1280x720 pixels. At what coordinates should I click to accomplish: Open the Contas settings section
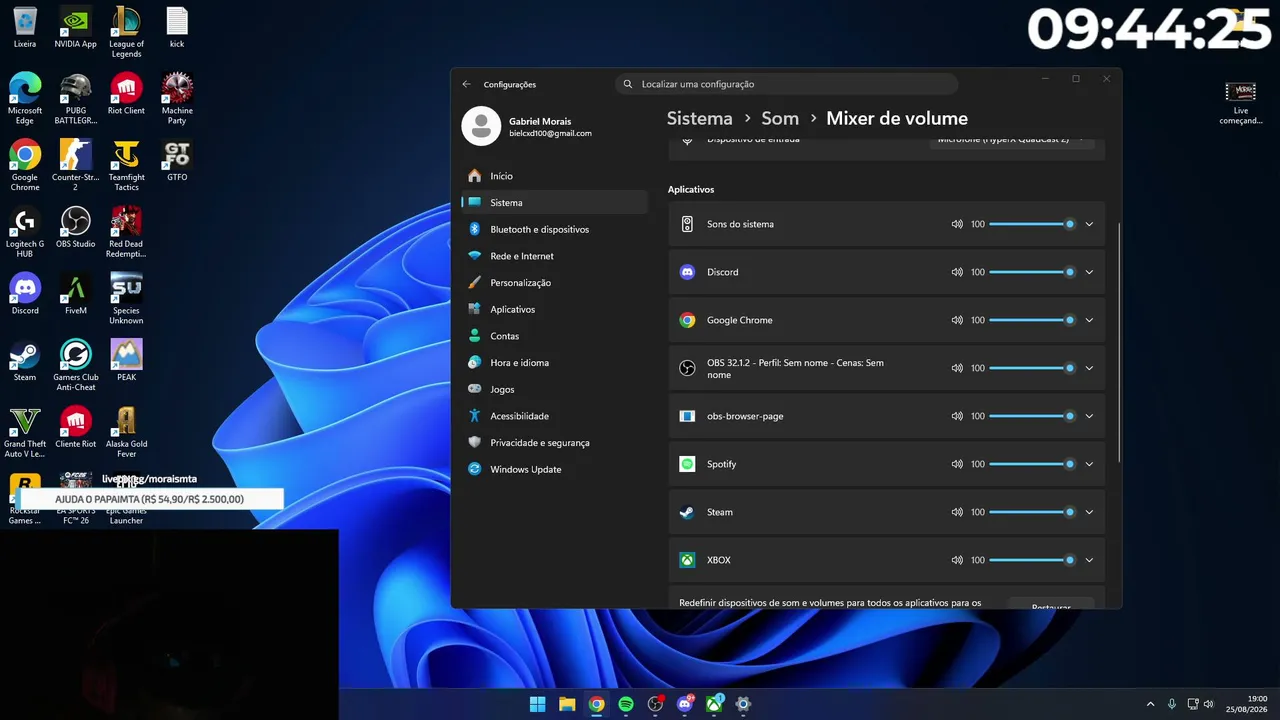click(x=555, y=336)
